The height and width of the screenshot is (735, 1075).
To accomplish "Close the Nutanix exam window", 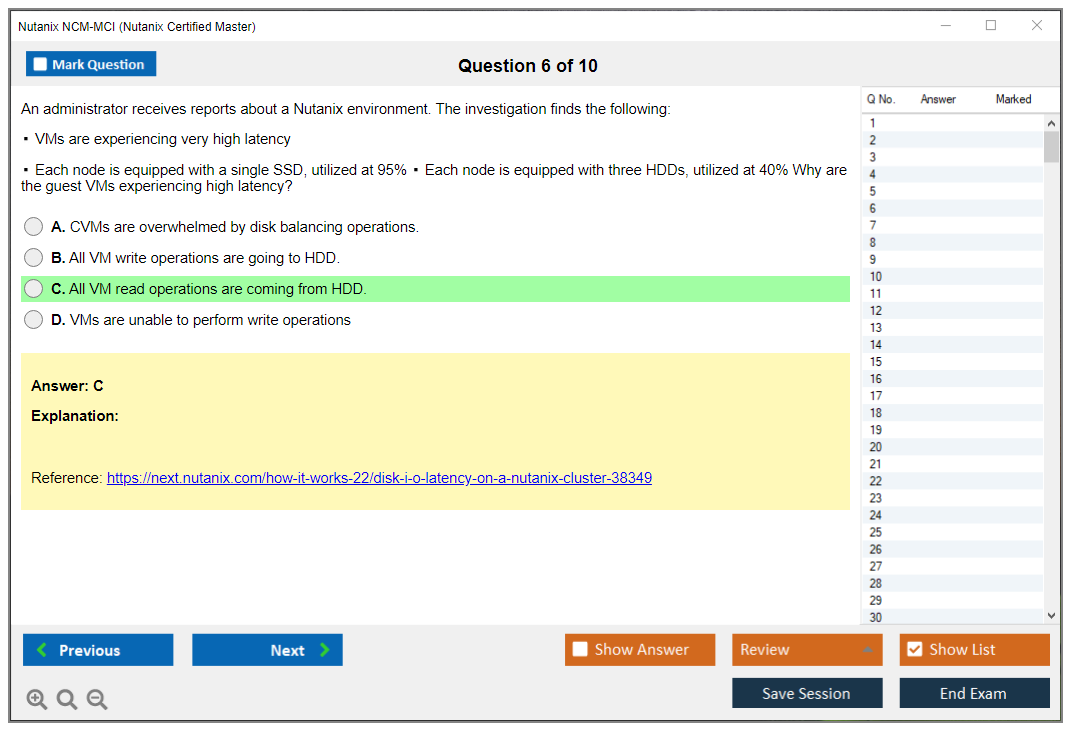I will 1037,26.
